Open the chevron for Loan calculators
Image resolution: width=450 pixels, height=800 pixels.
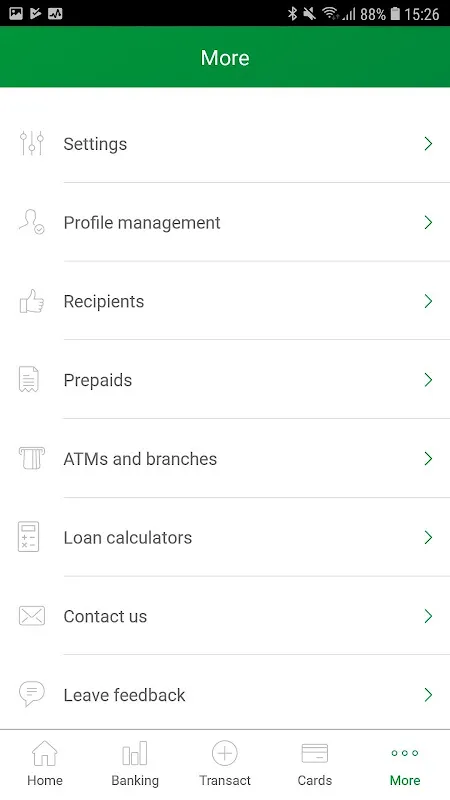[428, 537]
